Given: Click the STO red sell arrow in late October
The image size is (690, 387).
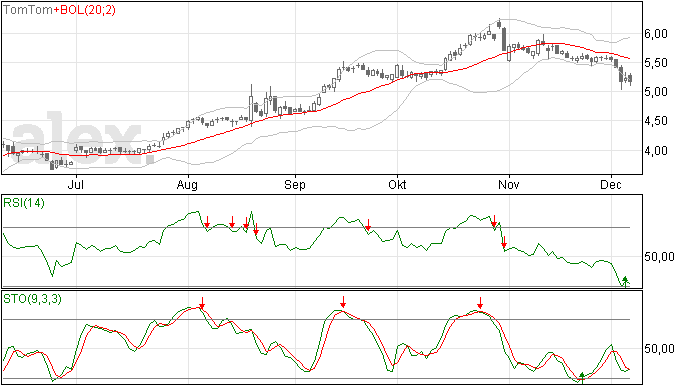Looking at the screenshot, I should click(x=480, y=303).
